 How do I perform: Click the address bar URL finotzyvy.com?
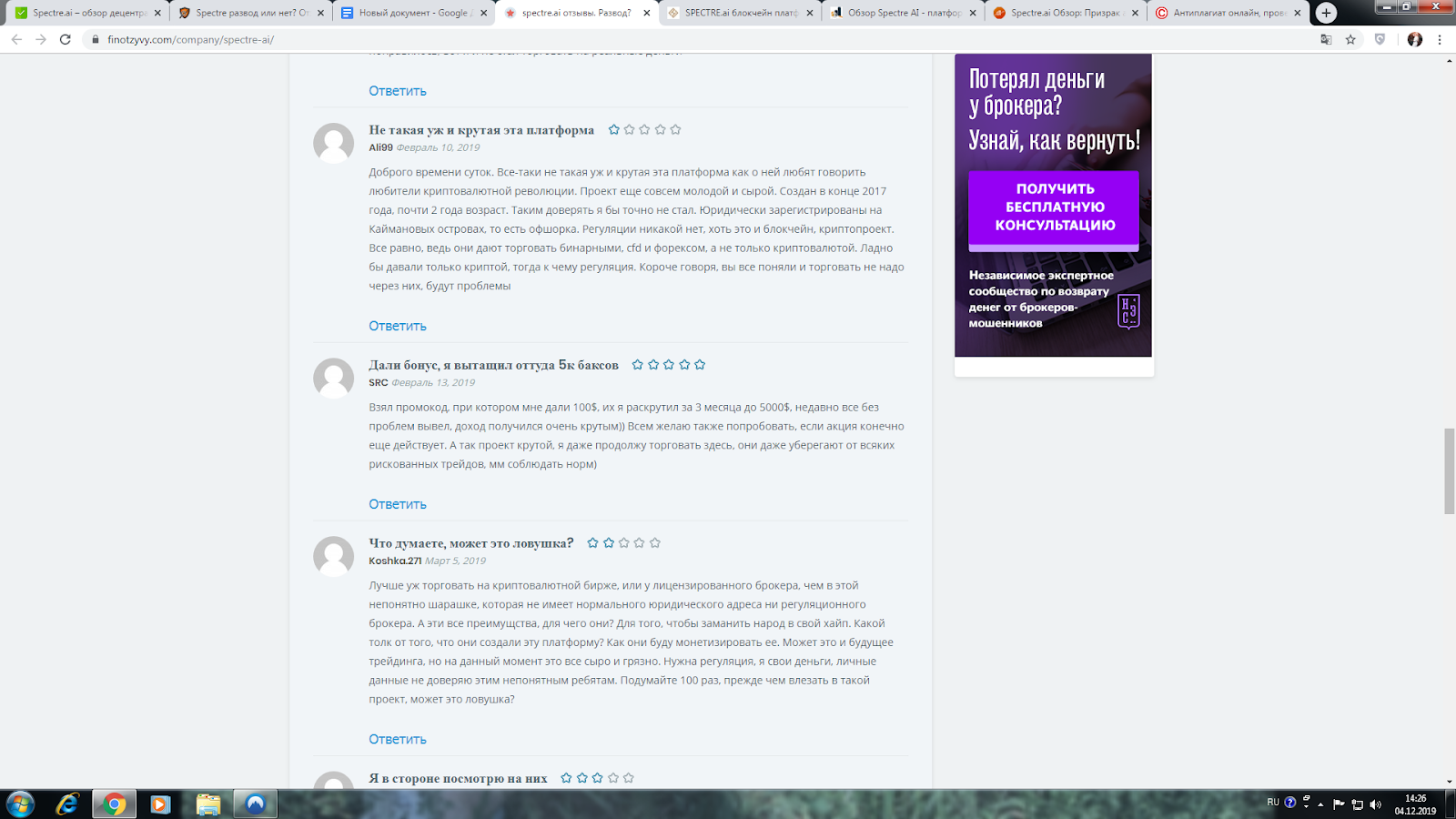coord(190,40)
